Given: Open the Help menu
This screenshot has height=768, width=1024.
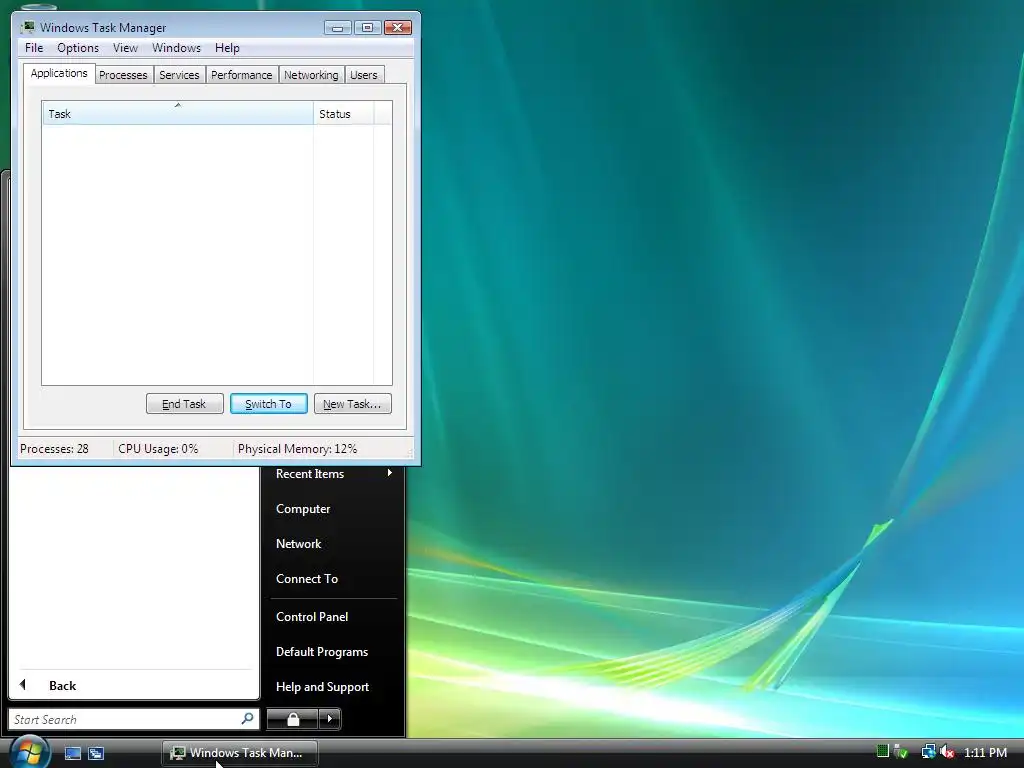Looking at the screenshot, I should pyautogui.click(x=227, y=48).
